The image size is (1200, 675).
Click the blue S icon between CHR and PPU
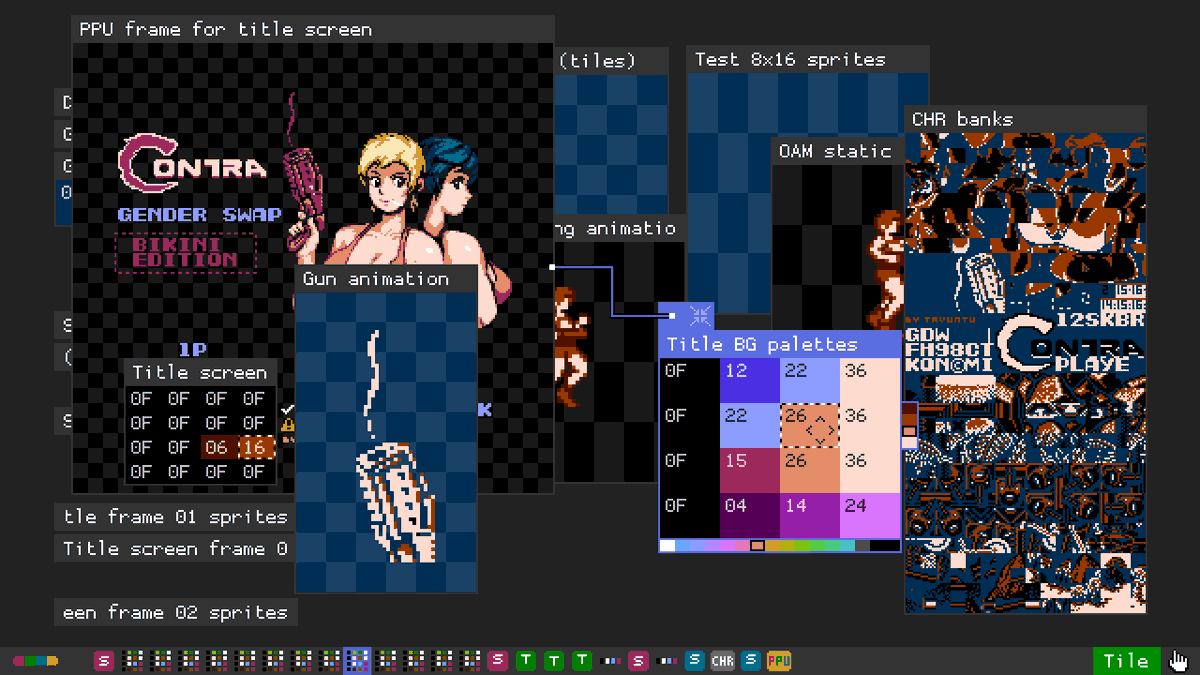click(x=751, y=661)
